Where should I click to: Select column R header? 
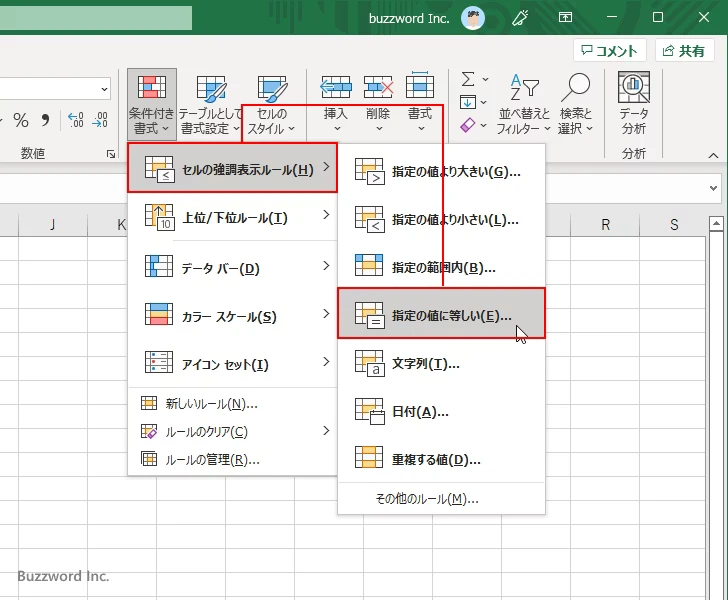point(605,225)
